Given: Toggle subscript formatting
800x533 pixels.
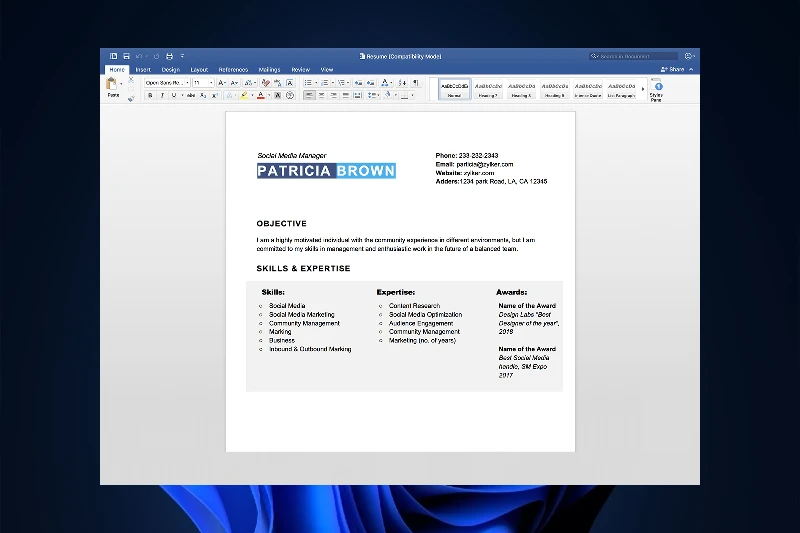Looking at the screenshot, I should (x=203, y=95).
